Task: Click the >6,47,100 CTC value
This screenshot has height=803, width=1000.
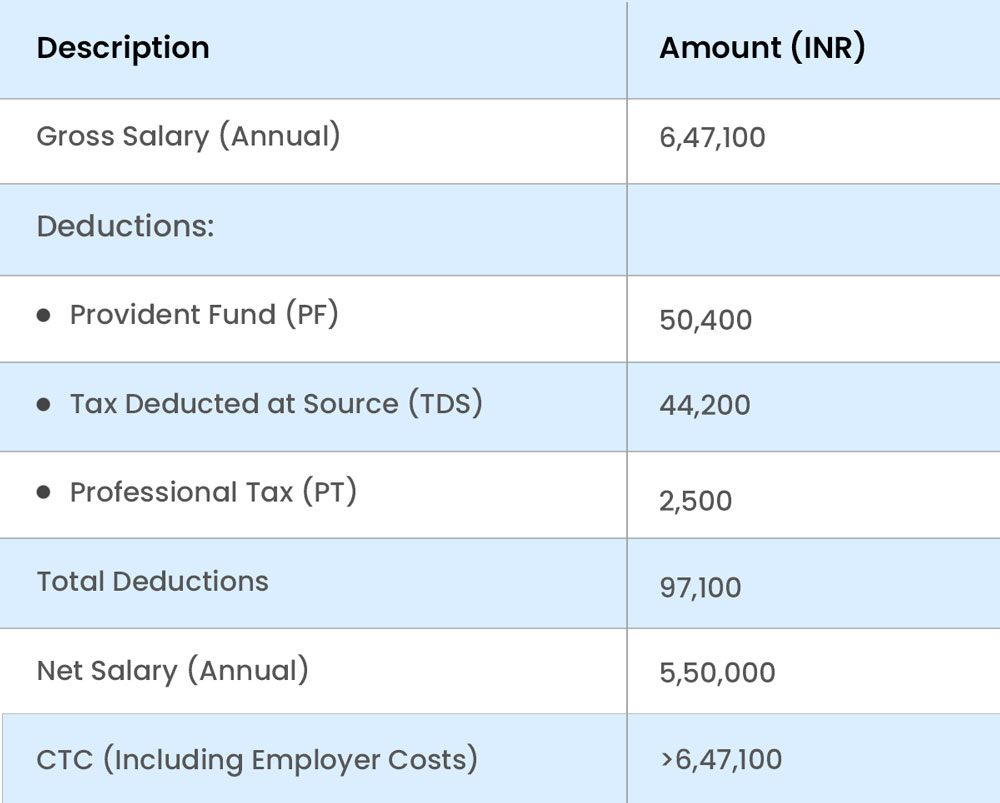Action: point(720,760)
